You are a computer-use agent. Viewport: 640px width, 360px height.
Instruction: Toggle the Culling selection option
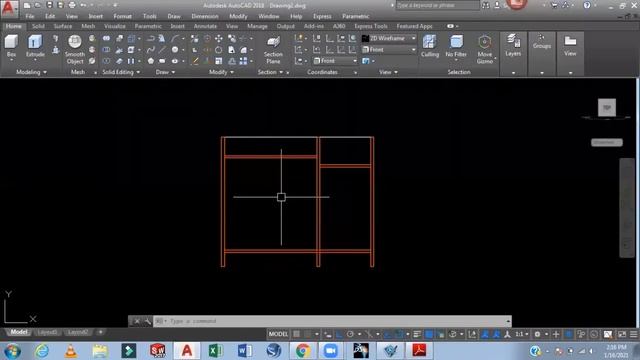[430, 46]
